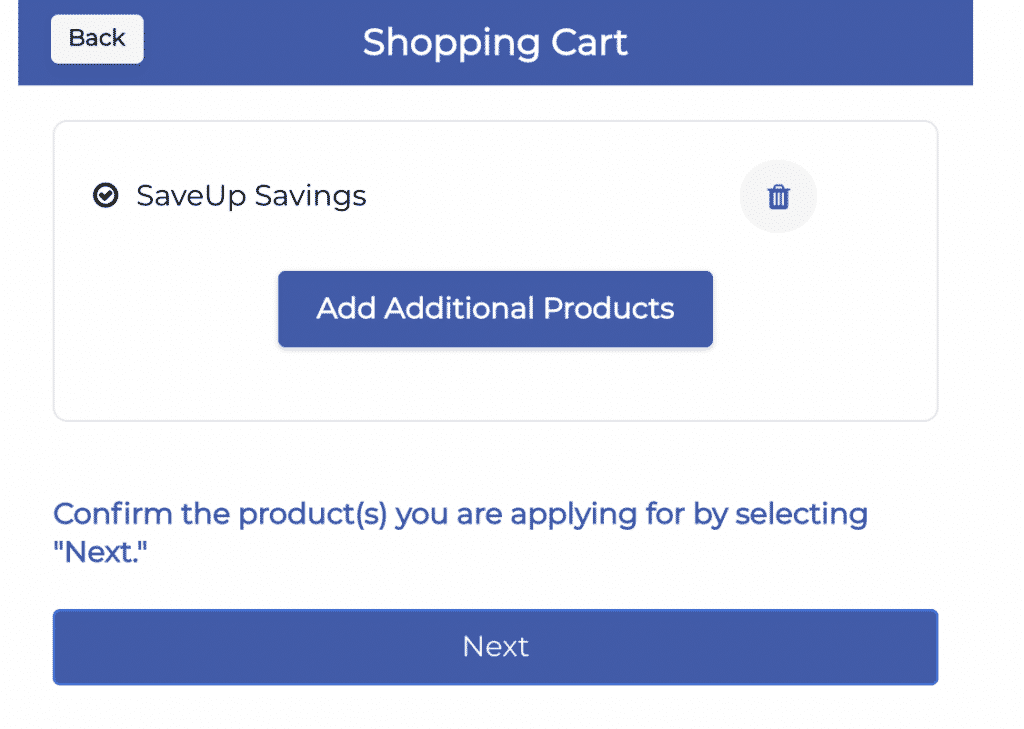Click the word "Savings" in product name
Screen dimensions: 1024x729
tap(310, 197)
